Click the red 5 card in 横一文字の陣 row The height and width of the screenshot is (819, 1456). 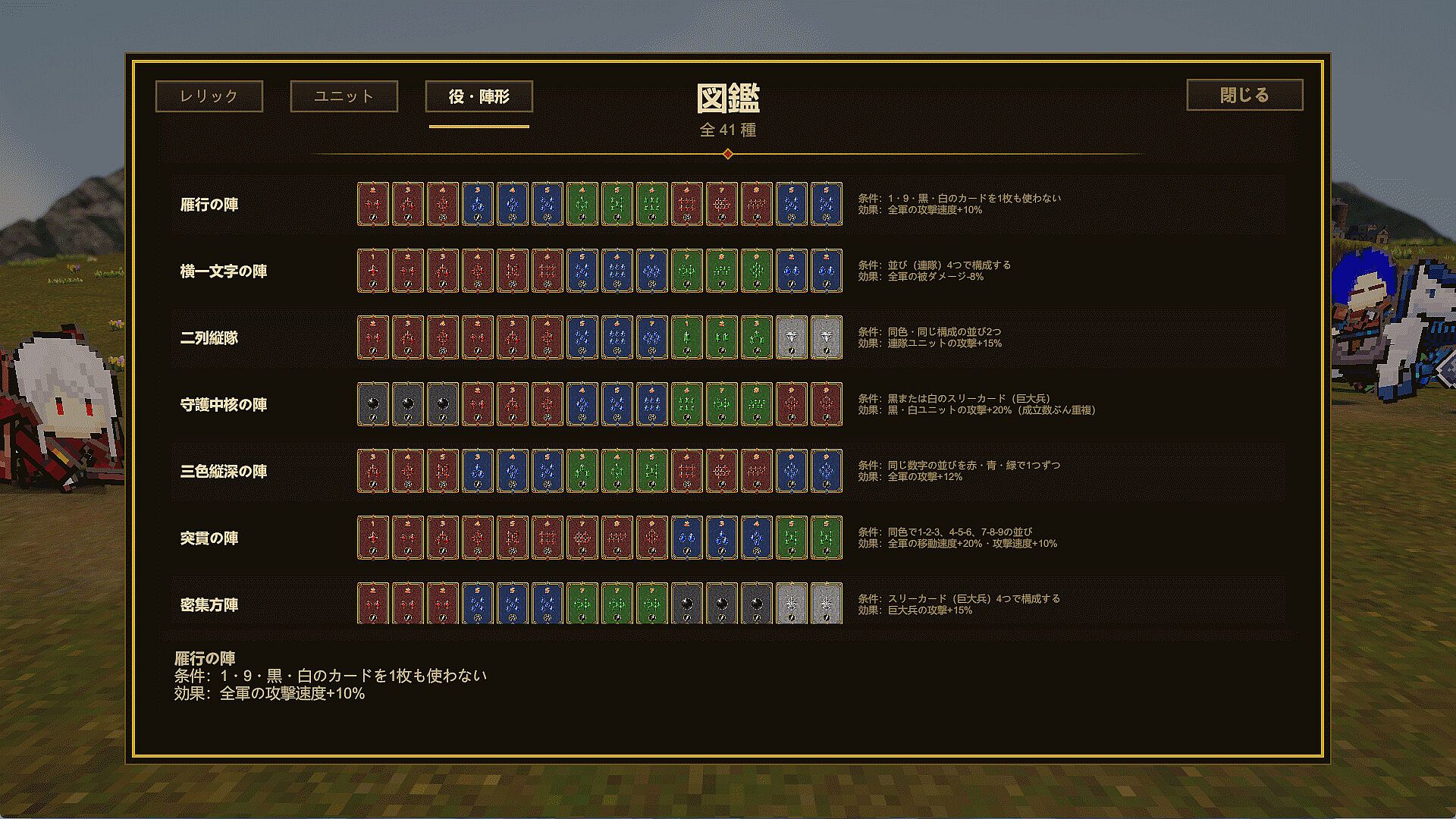point(513,271)
